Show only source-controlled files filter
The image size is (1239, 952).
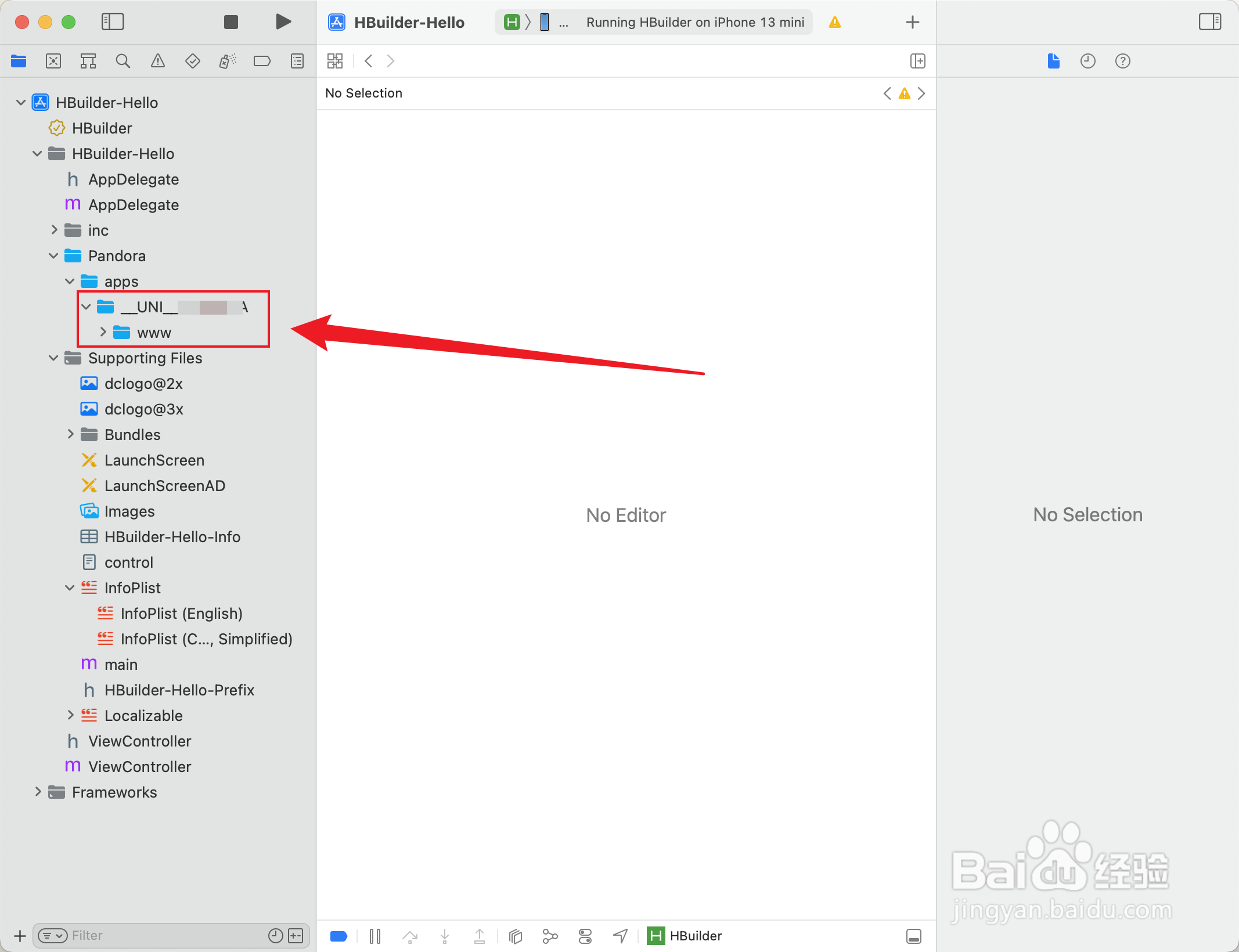tap(296, 936)
